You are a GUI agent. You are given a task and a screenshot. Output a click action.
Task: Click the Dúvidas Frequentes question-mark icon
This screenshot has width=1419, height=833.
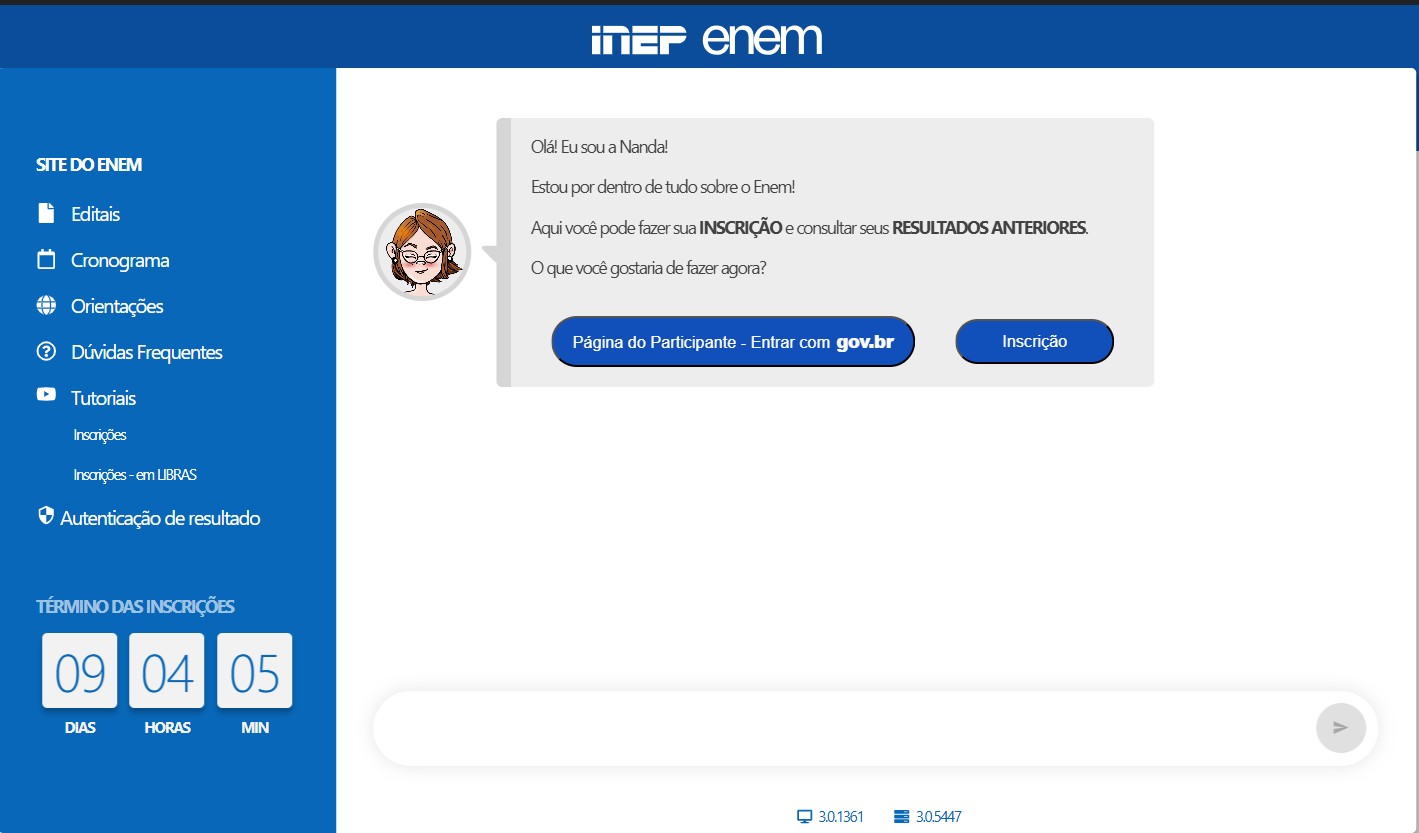(46, 351)
